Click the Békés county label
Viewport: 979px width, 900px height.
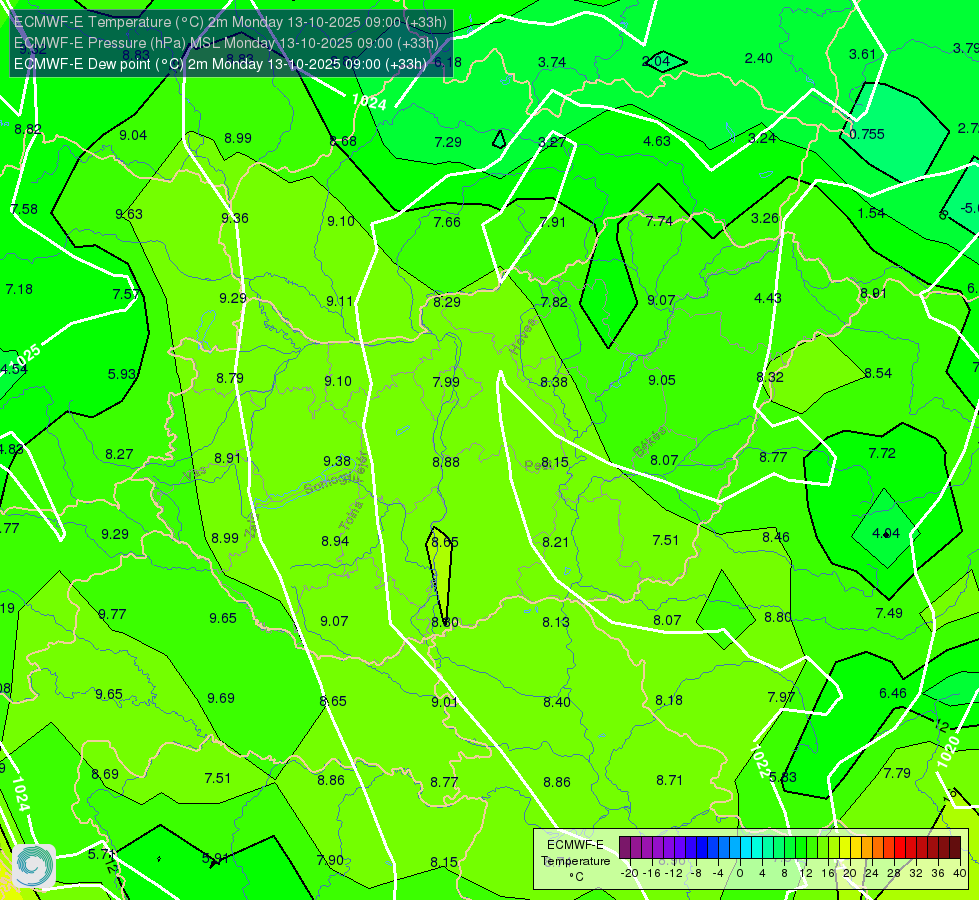pyautogui.click(x=650, y=443)
